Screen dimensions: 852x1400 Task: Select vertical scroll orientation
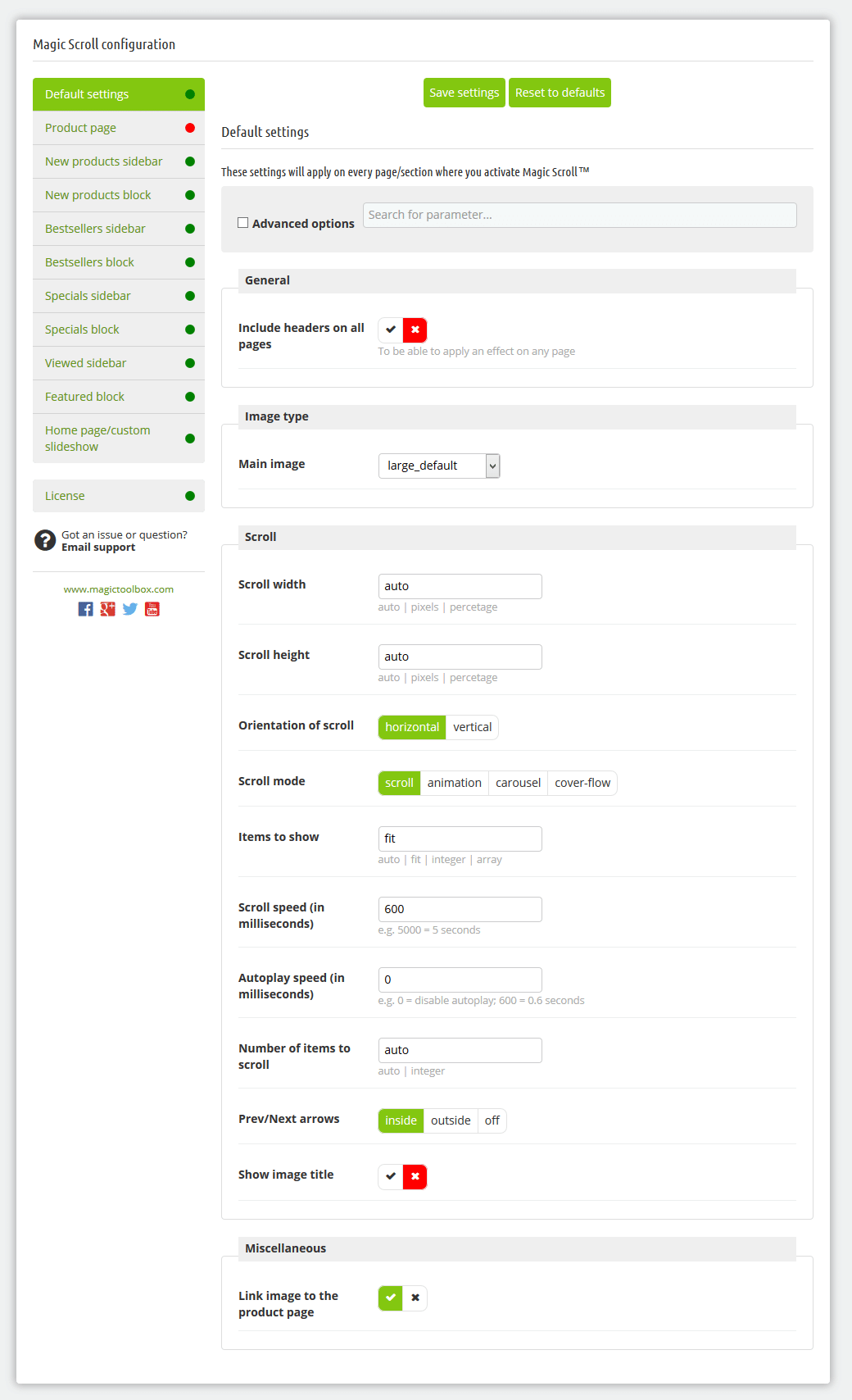pos(473,727)
